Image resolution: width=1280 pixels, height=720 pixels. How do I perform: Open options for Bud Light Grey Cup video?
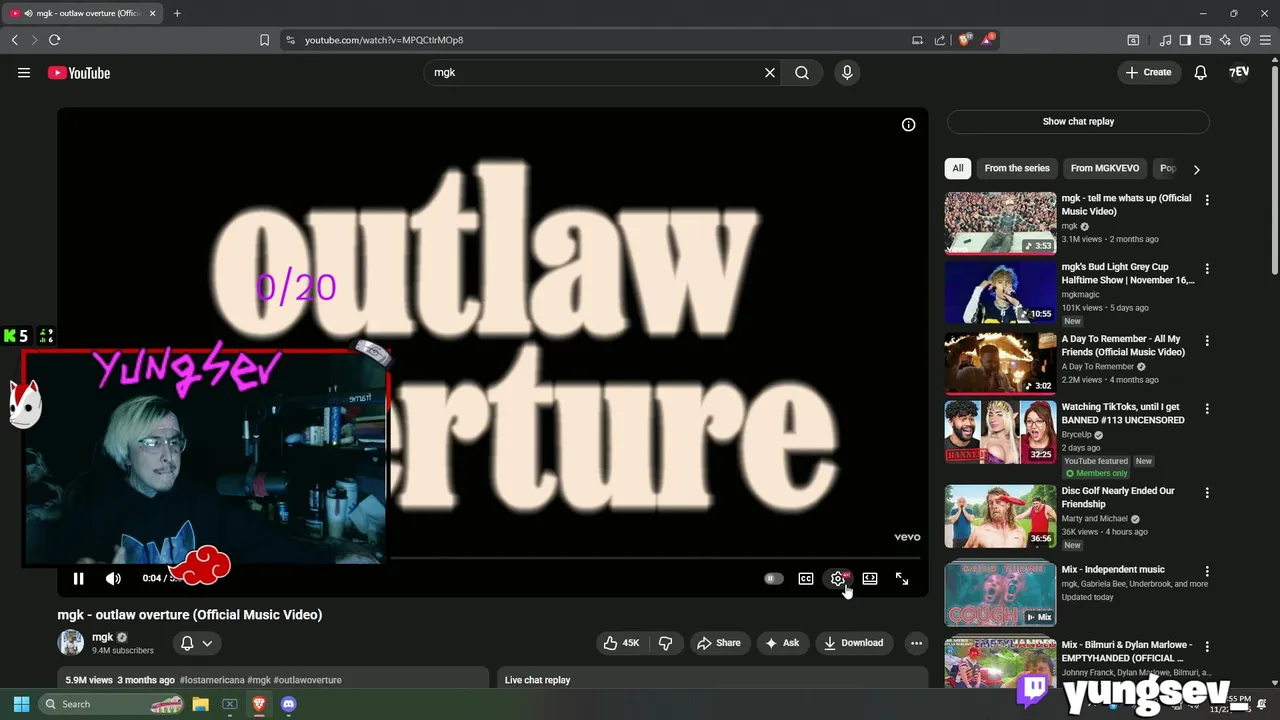click(x=1207, y=269)
